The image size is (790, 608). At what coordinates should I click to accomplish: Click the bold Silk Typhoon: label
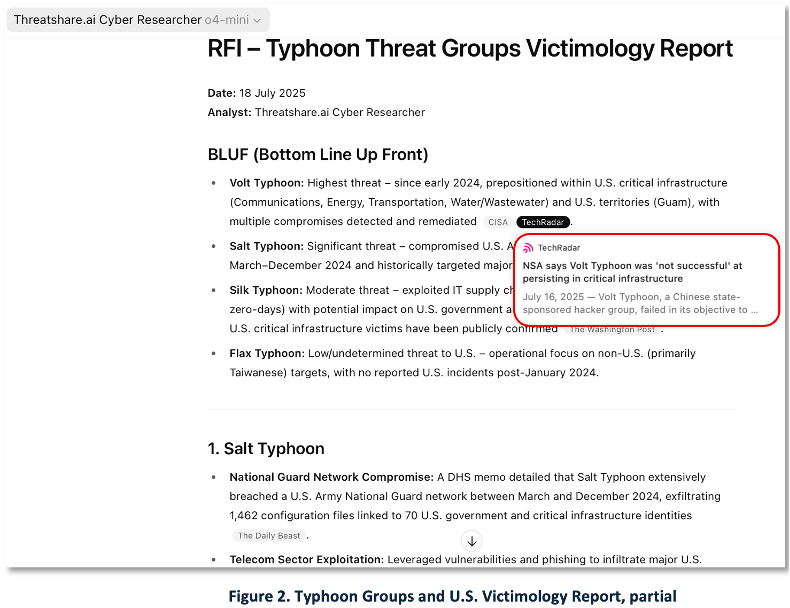click(x=266, y=290)
